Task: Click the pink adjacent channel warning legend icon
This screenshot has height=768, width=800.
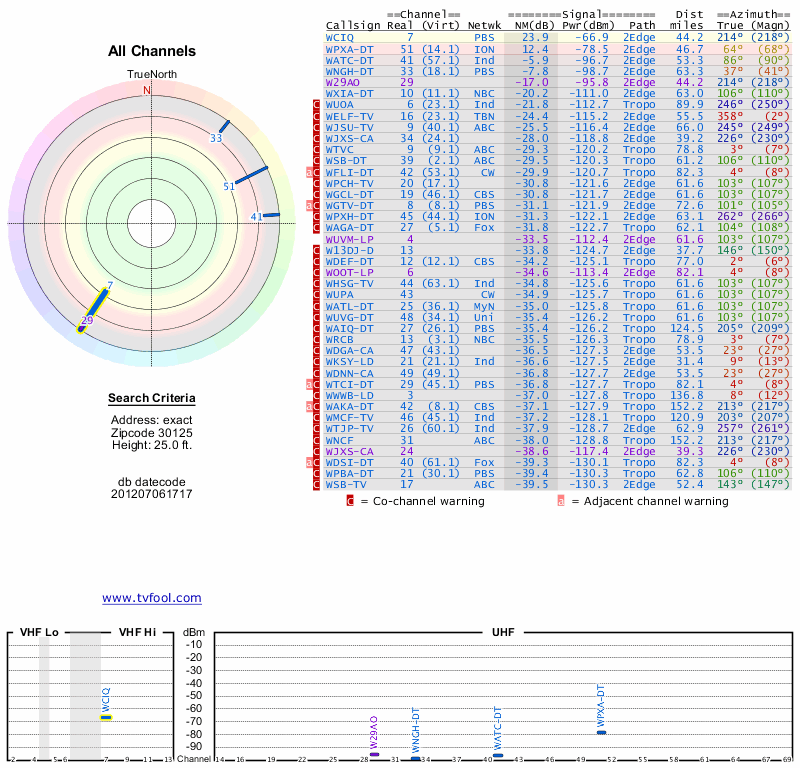Action: [x=561, y=500]
